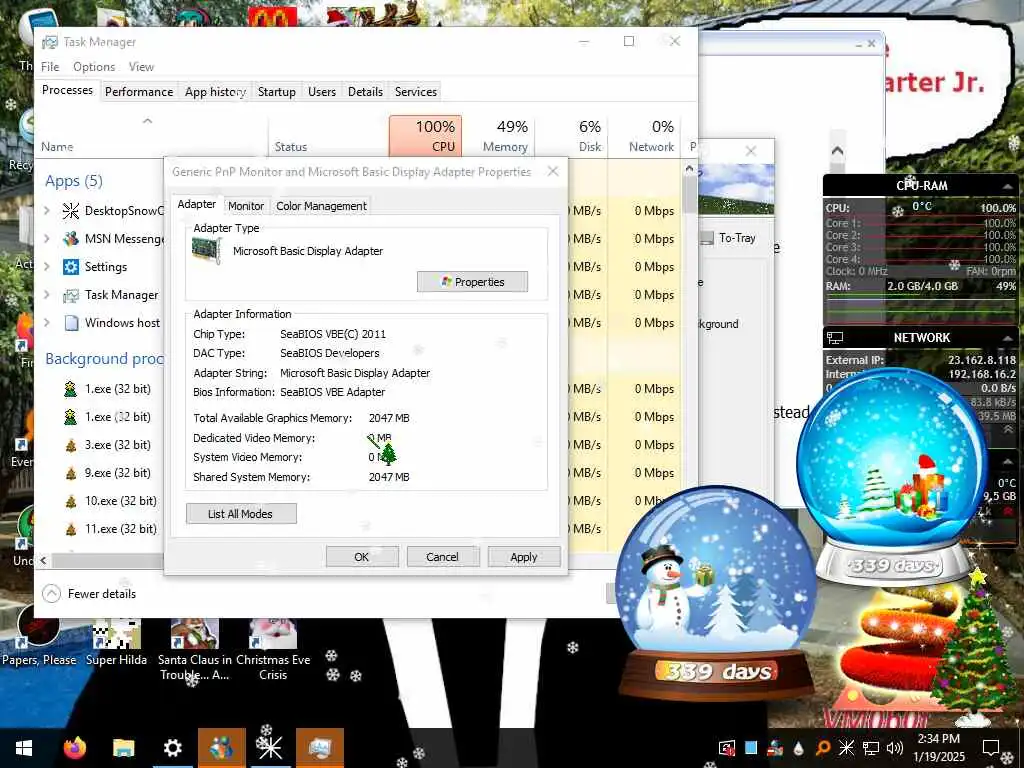This screenshot has width=1024, height=768.
Task: Switch to the Performance tab
Action: point(139,92)
